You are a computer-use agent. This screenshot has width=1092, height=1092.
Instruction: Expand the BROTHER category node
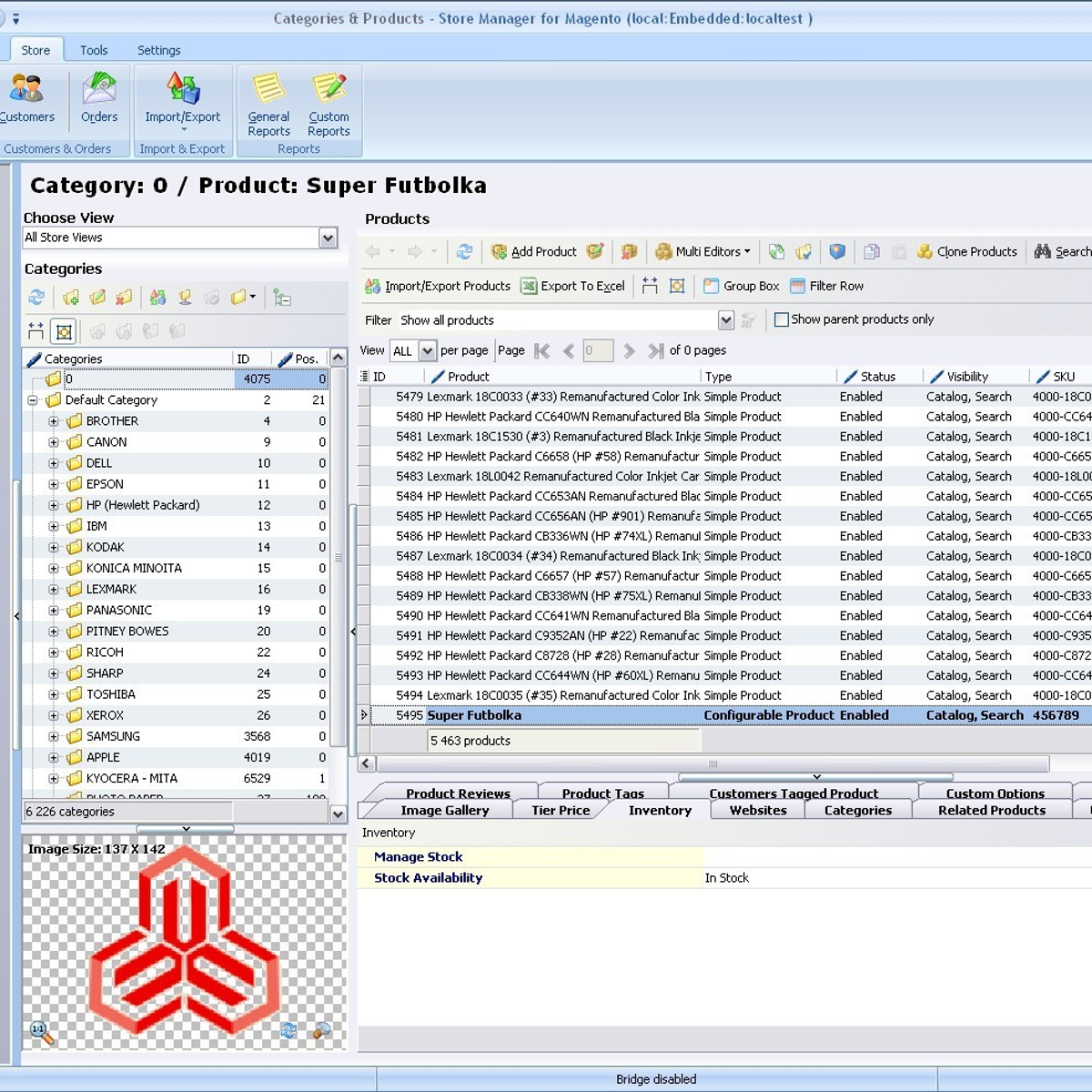[x=54, y=421]
